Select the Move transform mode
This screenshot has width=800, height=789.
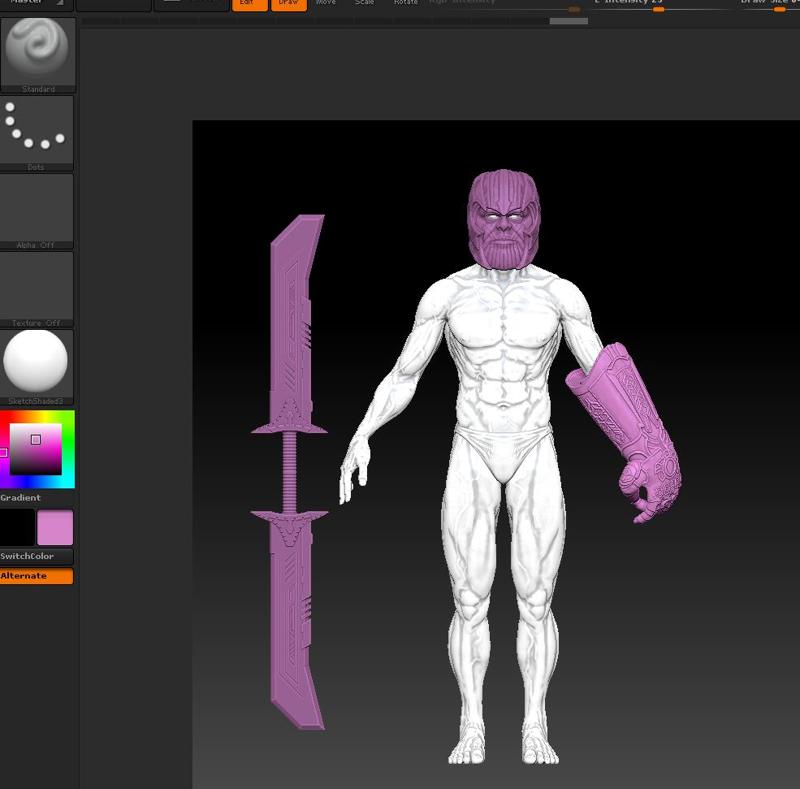pos(326,3)
